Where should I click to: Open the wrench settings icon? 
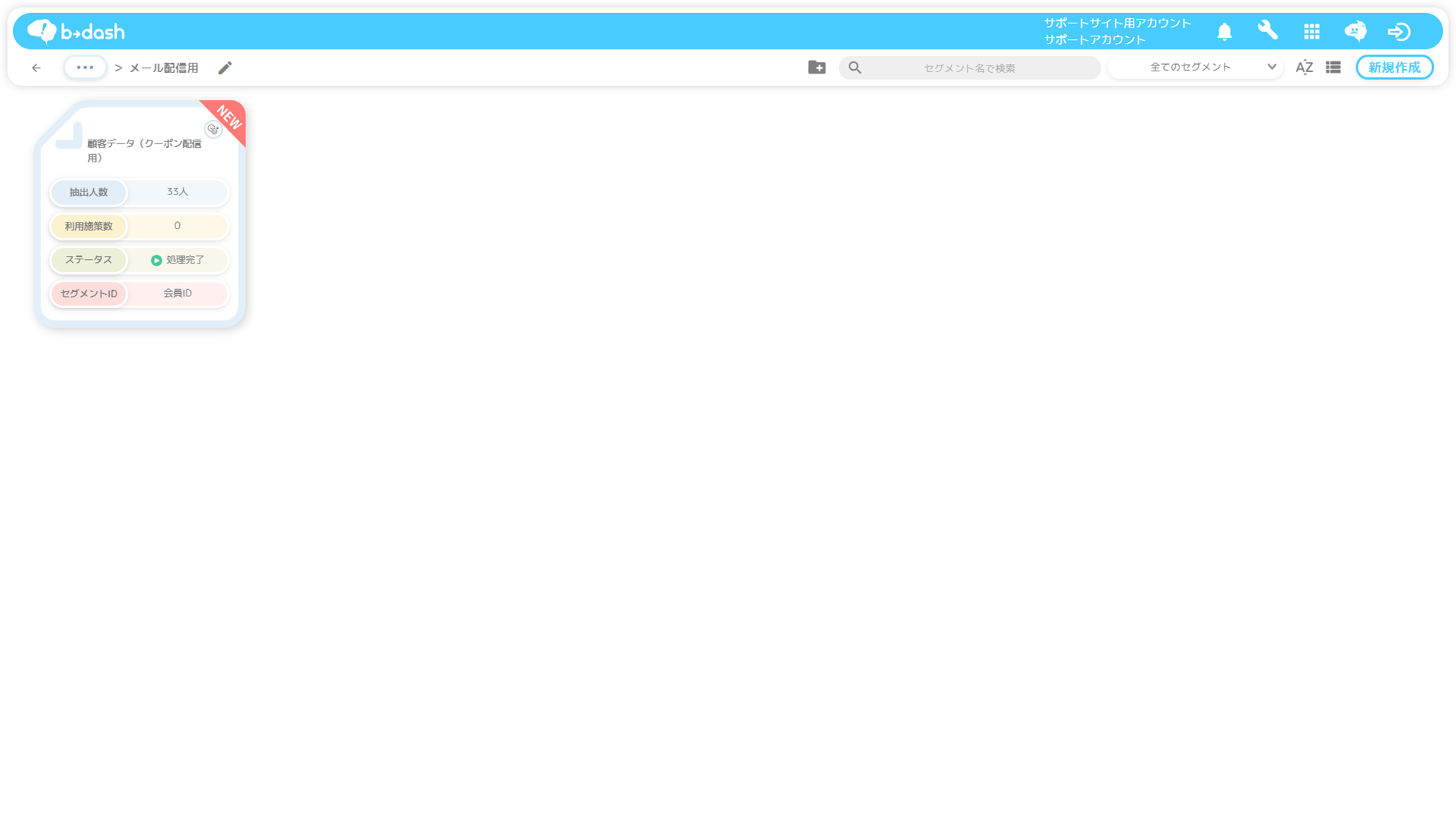(x=1268, y=31)
